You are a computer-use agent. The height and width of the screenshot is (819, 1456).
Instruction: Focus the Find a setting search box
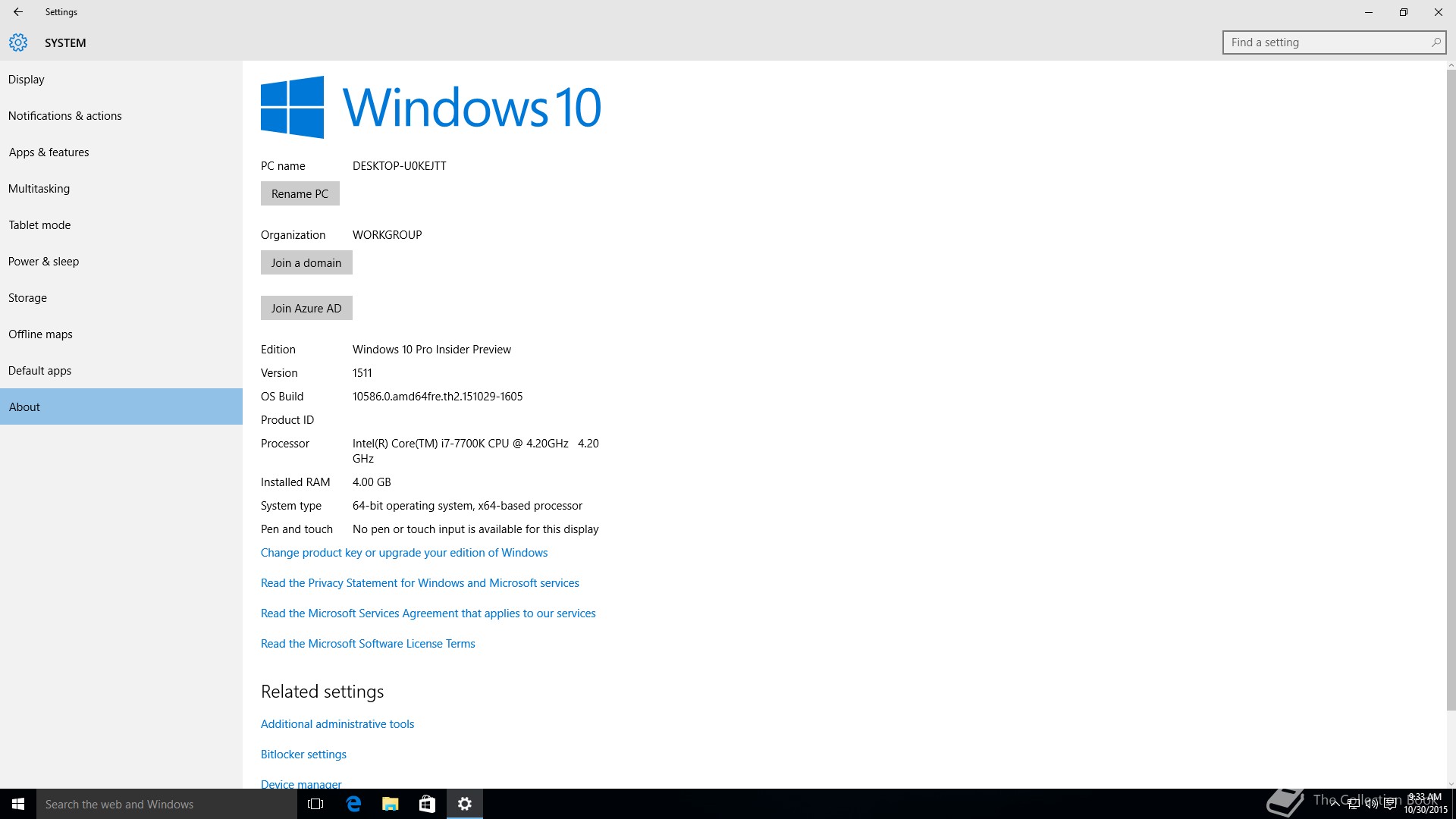[1334, 42]
